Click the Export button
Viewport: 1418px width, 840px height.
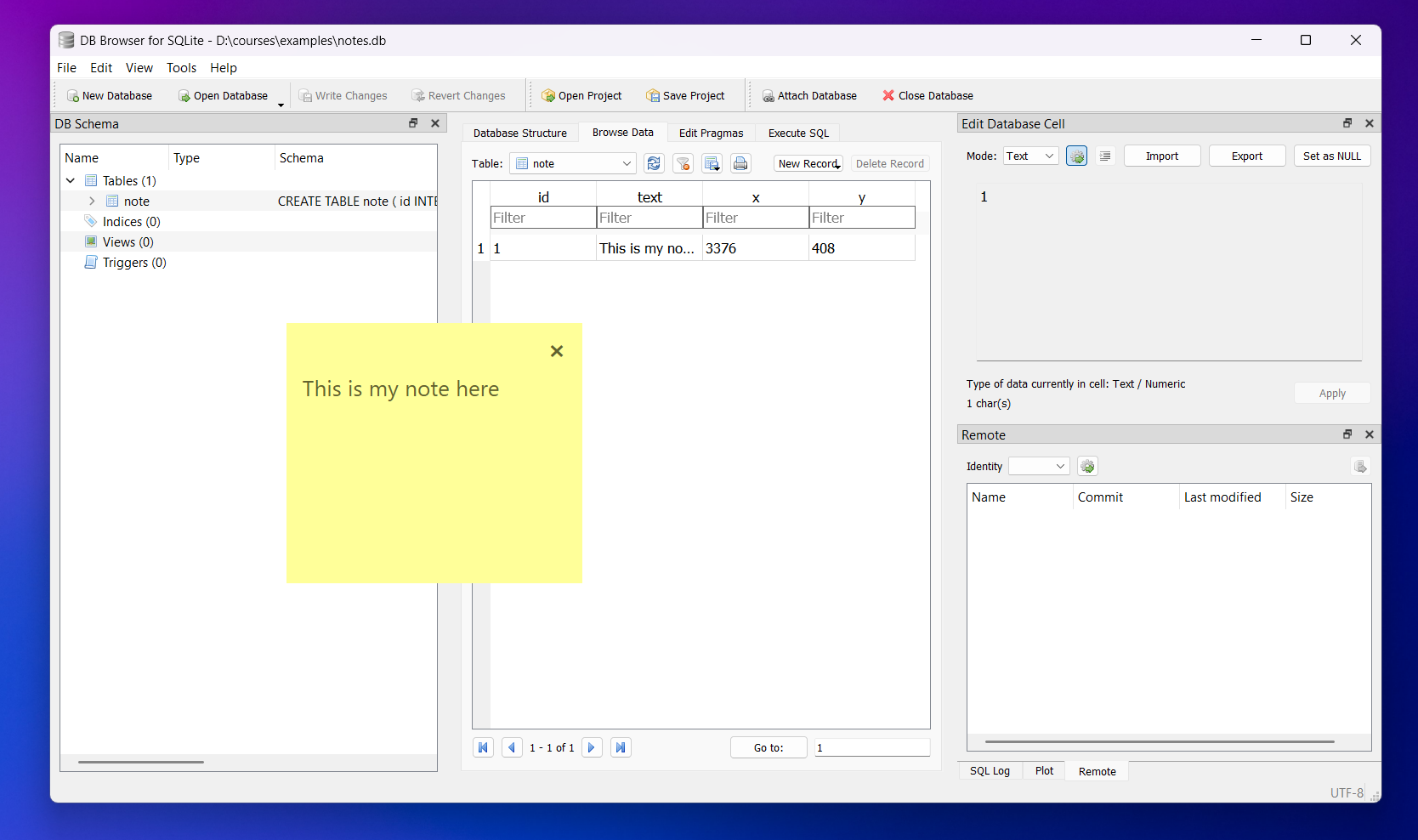(x=1247, y=156)
